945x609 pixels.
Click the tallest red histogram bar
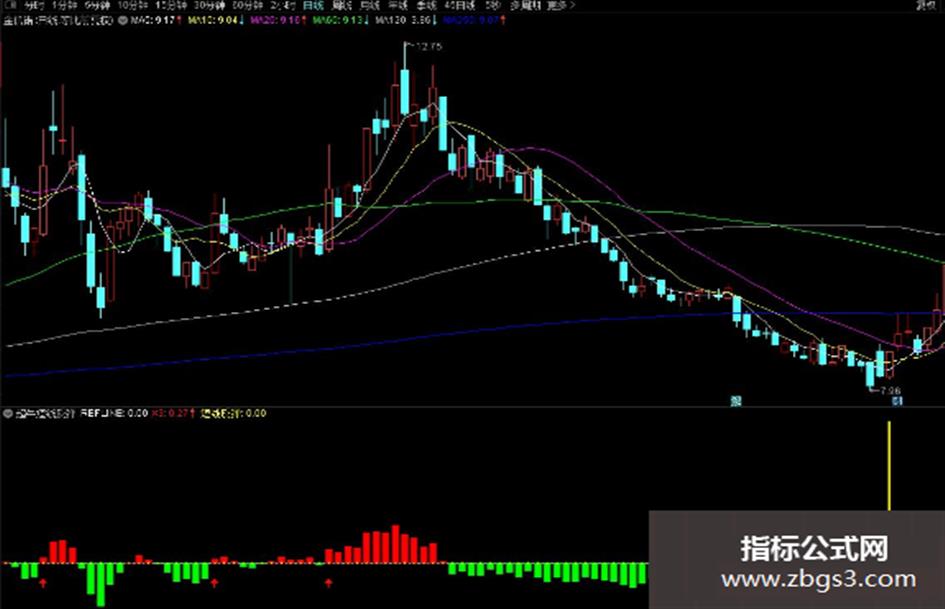[395, 544]
